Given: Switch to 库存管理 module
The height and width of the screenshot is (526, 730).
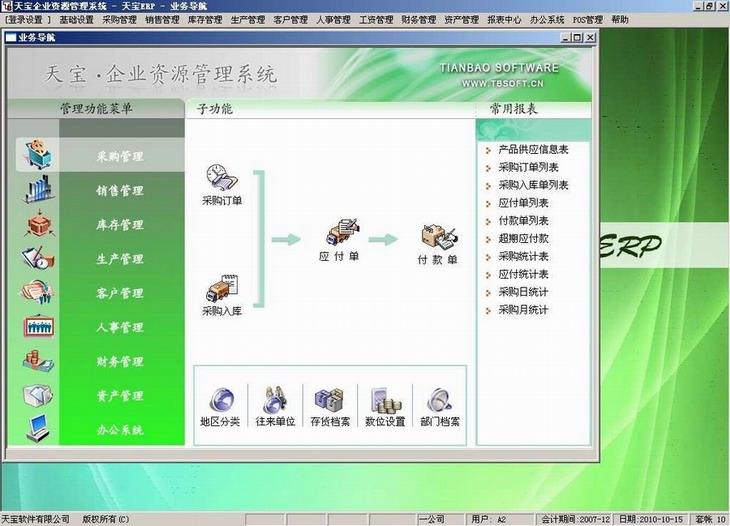Looking at the screenshot, I should (120, 225).
